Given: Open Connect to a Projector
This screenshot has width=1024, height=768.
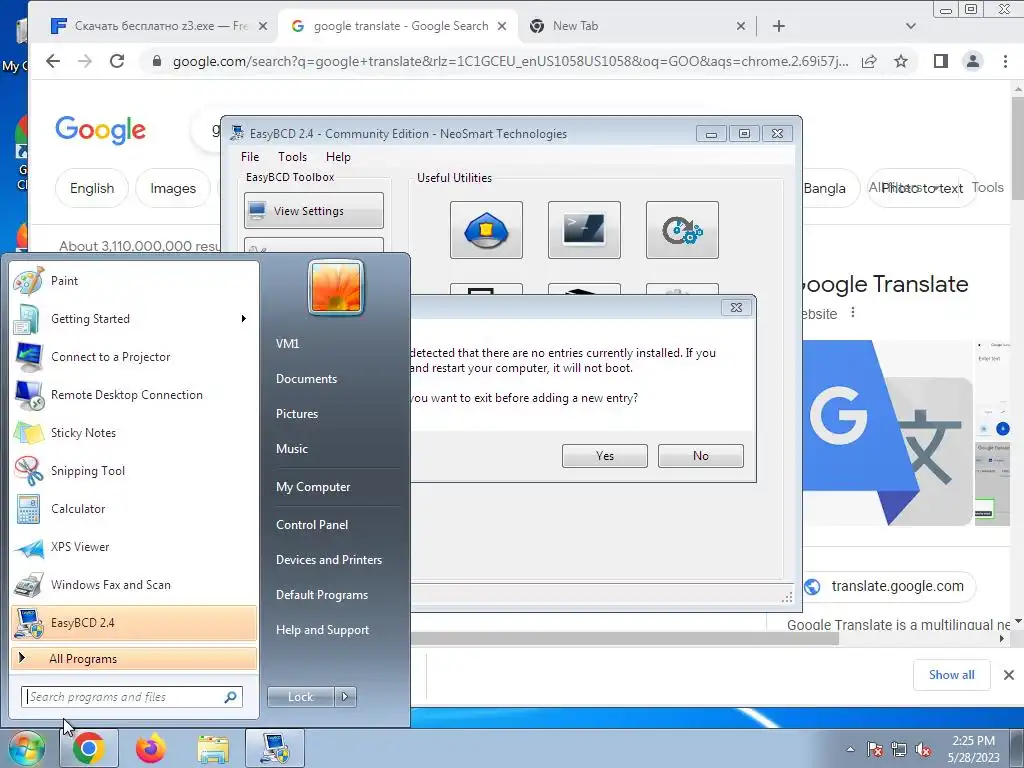Looking at the screenshot, I should pos(134,357).
